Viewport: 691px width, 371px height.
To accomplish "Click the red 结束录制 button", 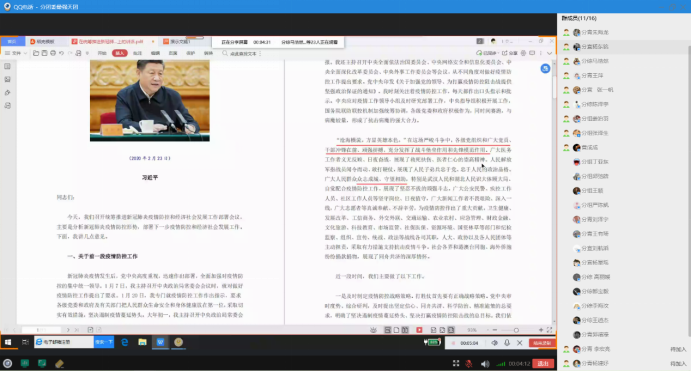I will tap(542, 343).
